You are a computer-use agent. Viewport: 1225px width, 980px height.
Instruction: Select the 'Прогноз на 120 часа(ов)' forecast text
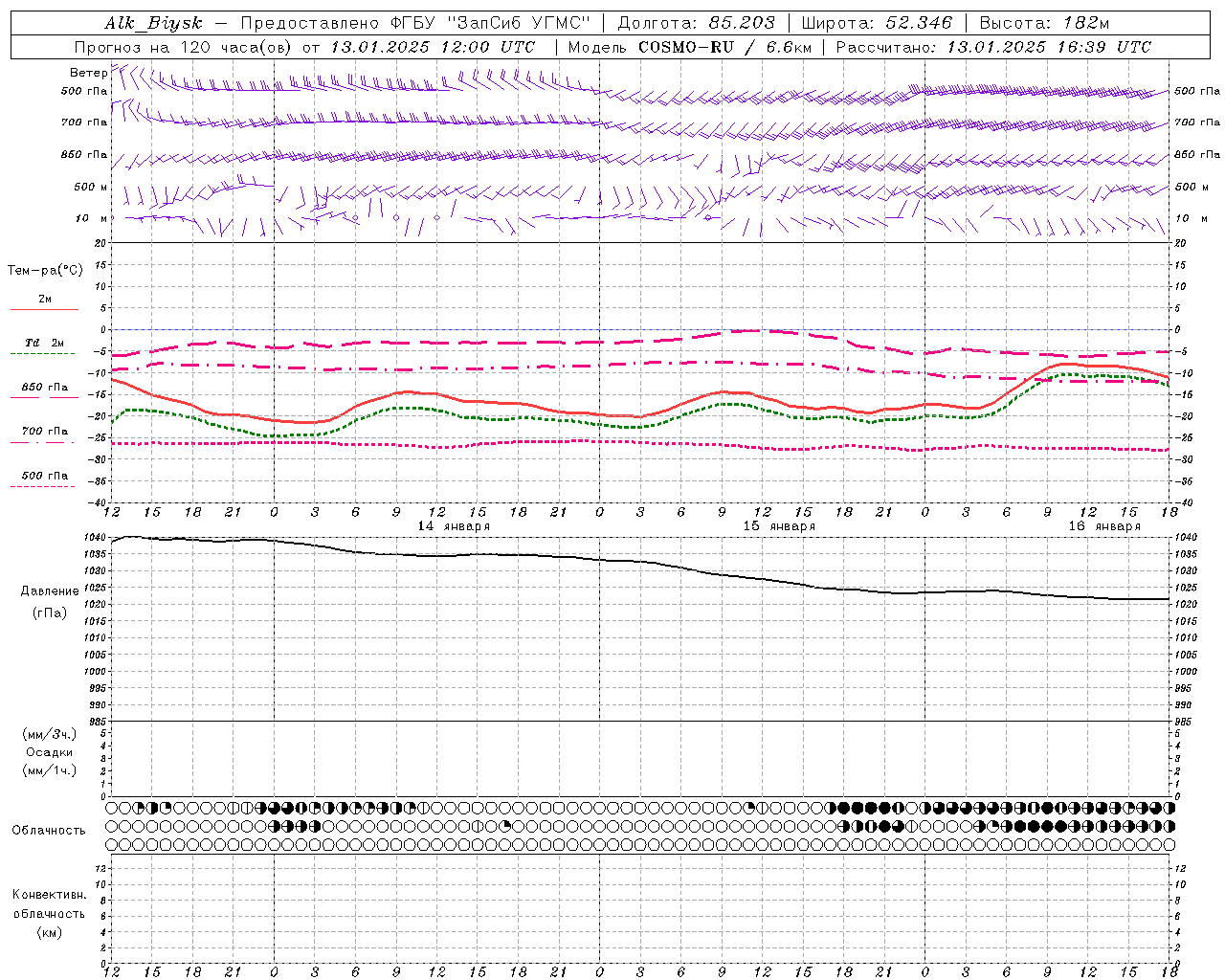pos(184,47)
